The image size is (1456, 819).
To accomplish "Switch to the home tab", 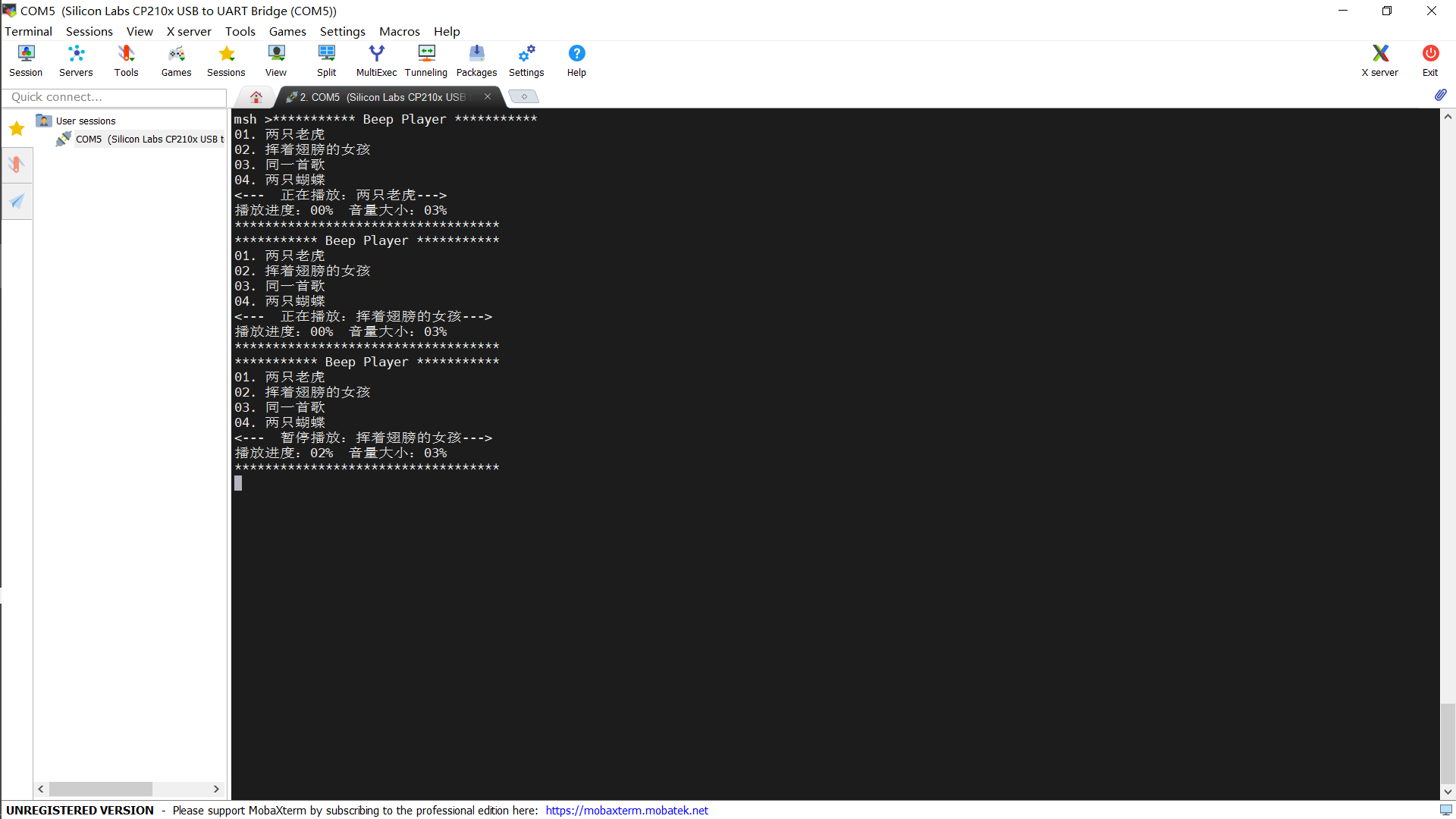I will [256, 97].
